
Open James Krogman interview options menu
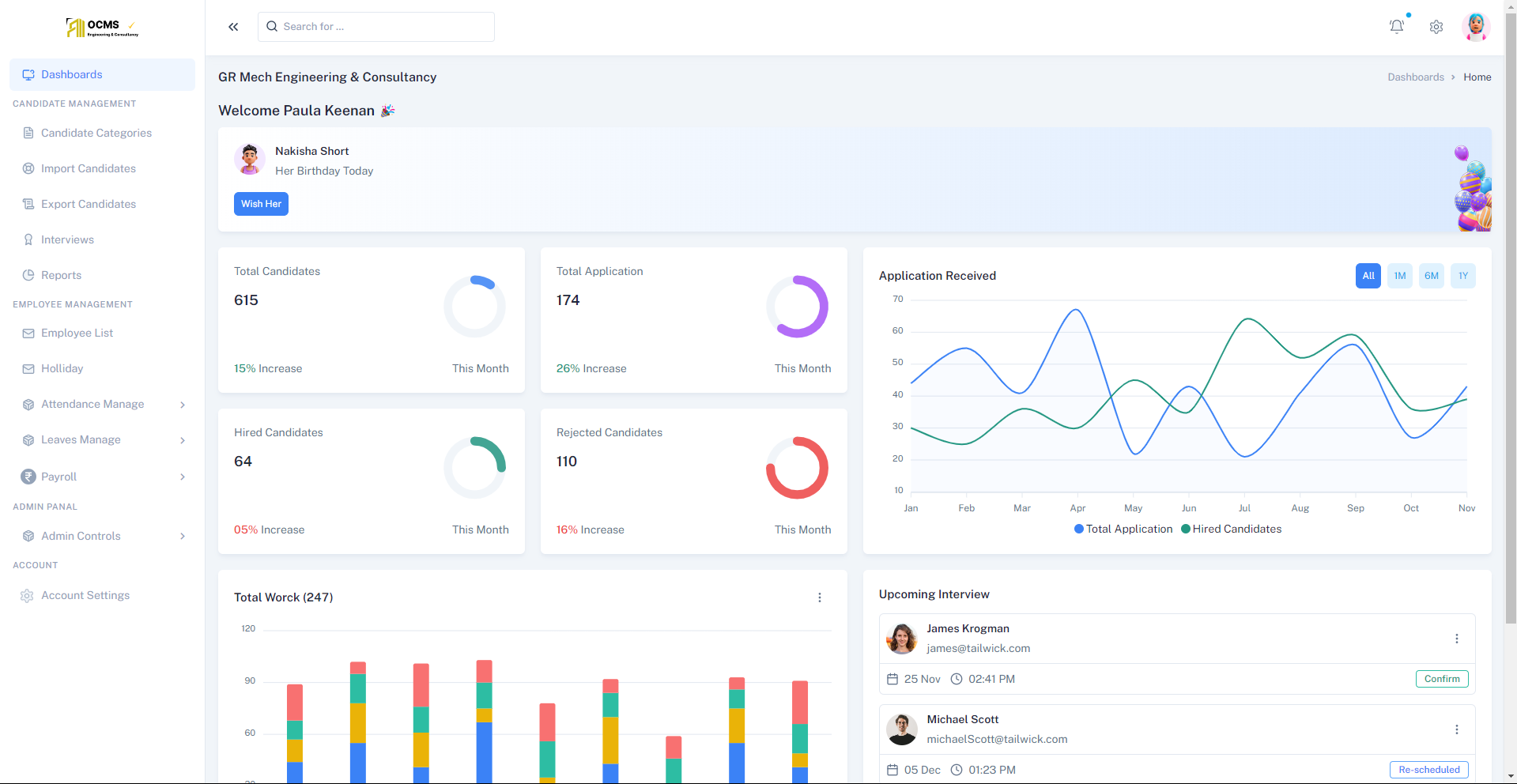(1457, 639)
